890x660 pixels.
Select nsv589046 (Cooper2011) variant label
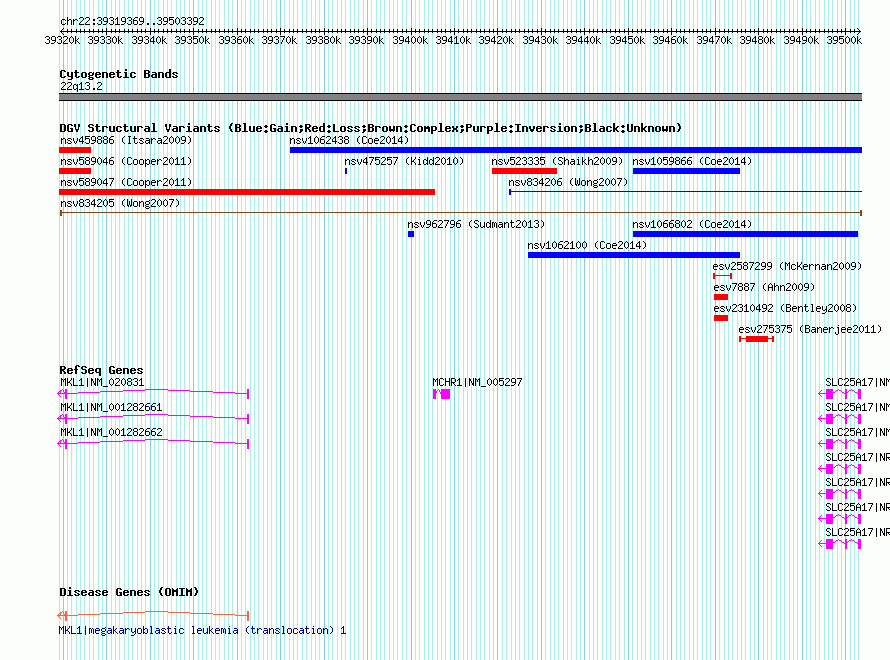[x=126, y=161]
